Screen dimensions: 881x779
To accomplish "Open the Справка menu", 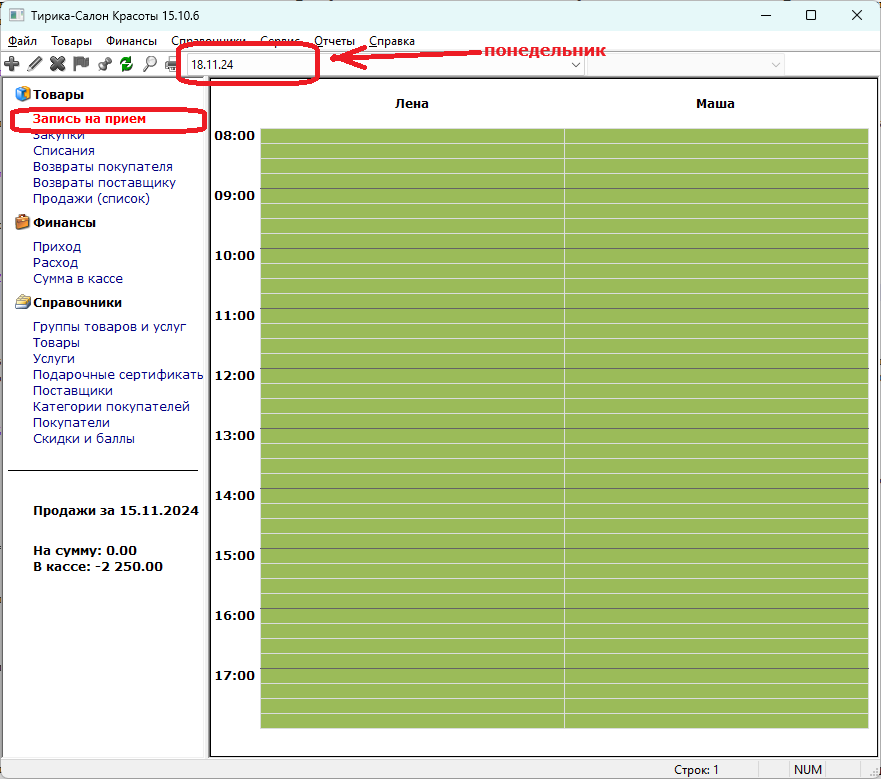I will [x=392, y=41].
